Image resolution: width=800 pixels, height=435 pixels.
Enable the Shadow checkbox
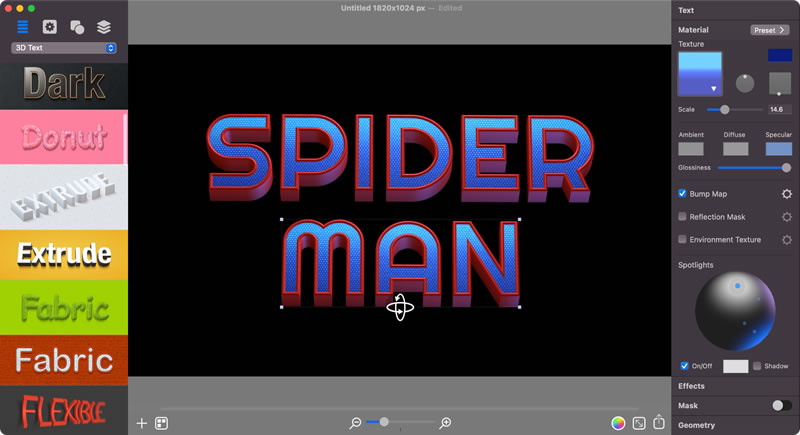click(757, 366)
